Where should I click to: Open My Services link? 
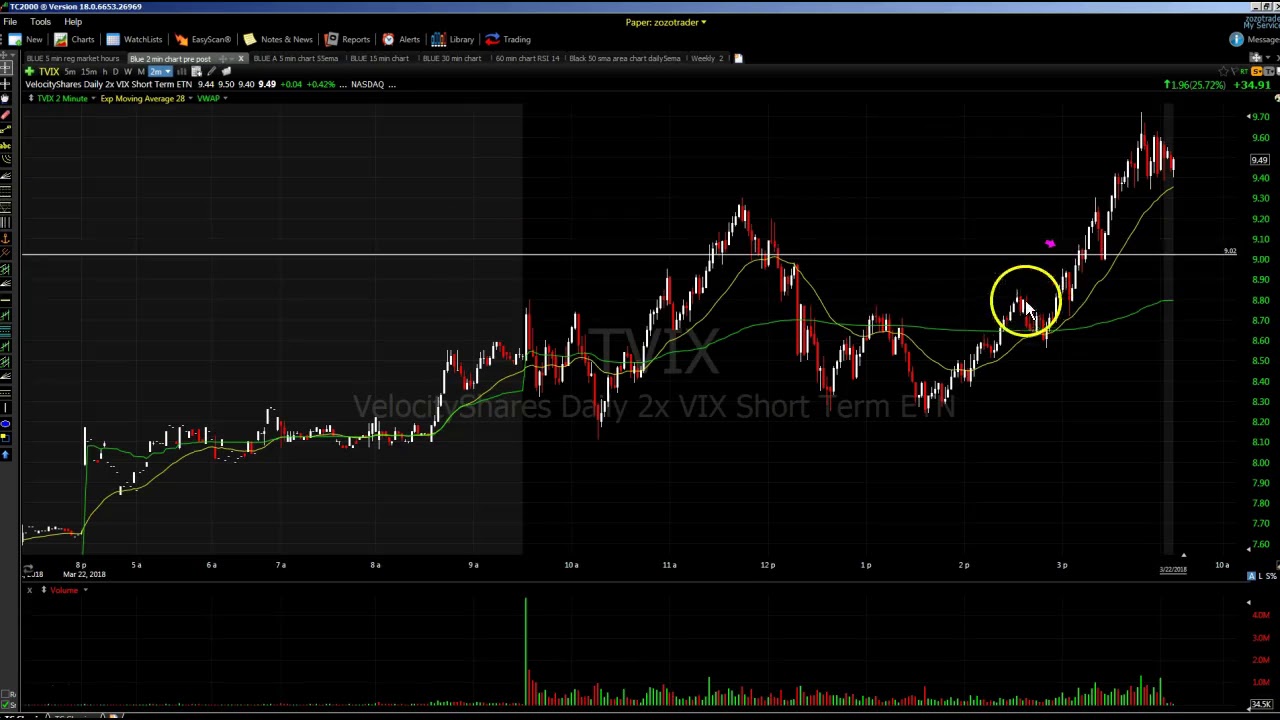tap(1262, 25)
